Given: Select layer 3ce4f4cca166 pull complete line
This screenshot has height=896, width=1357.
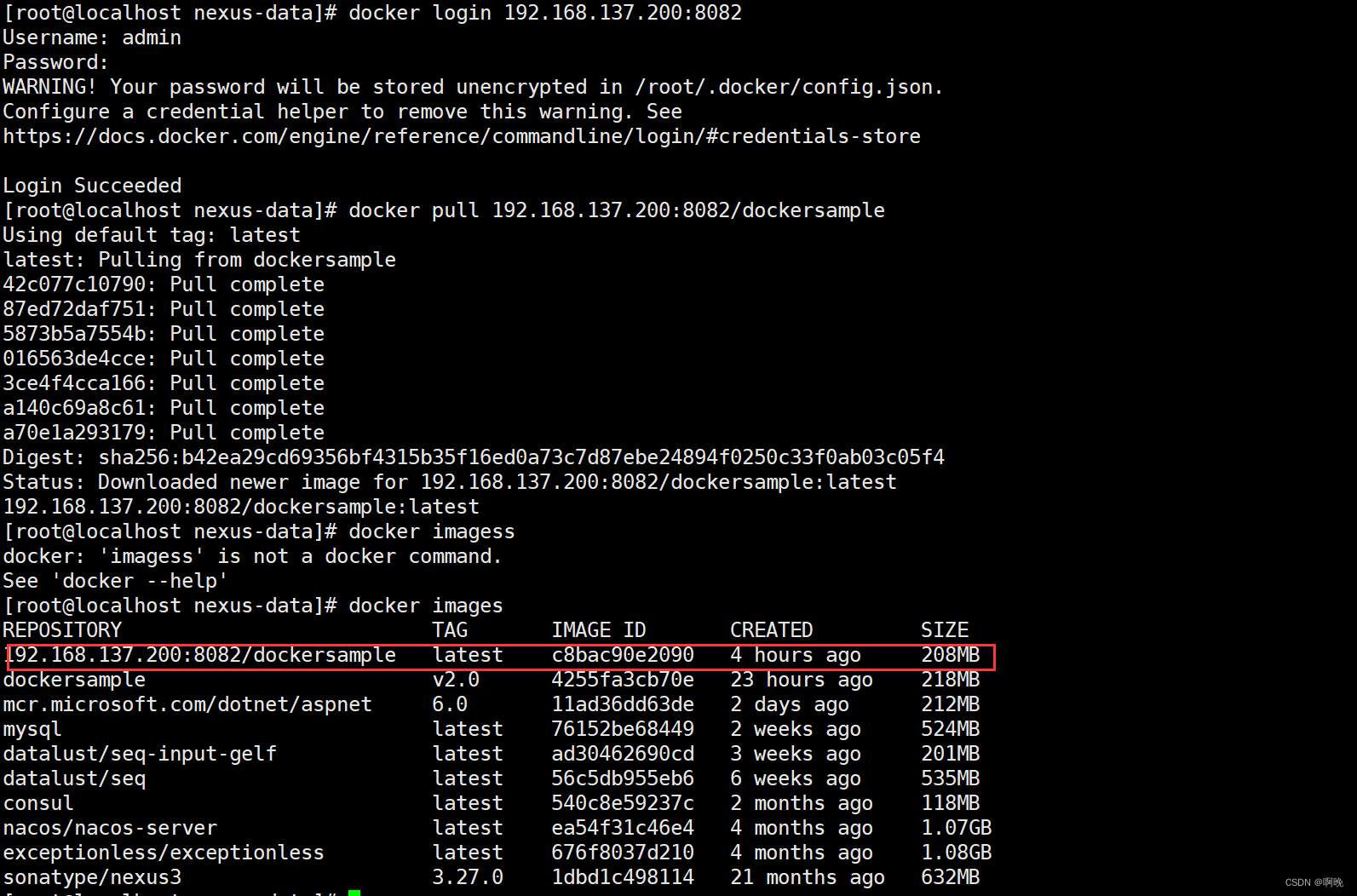Looking at the screenshot, I should (164, 383).
